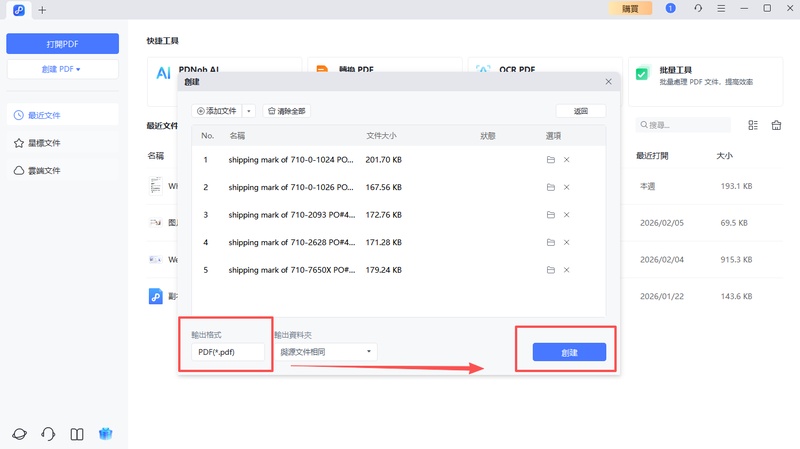Select 最近文件 in sidebar
The image size is (800, 449).
pos(62,115)
